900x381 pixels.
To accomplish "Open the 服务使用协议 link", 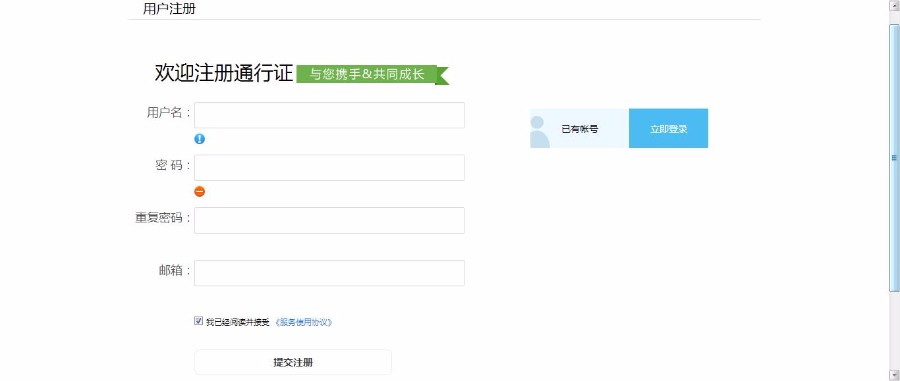I will click(x=304, y=322).
